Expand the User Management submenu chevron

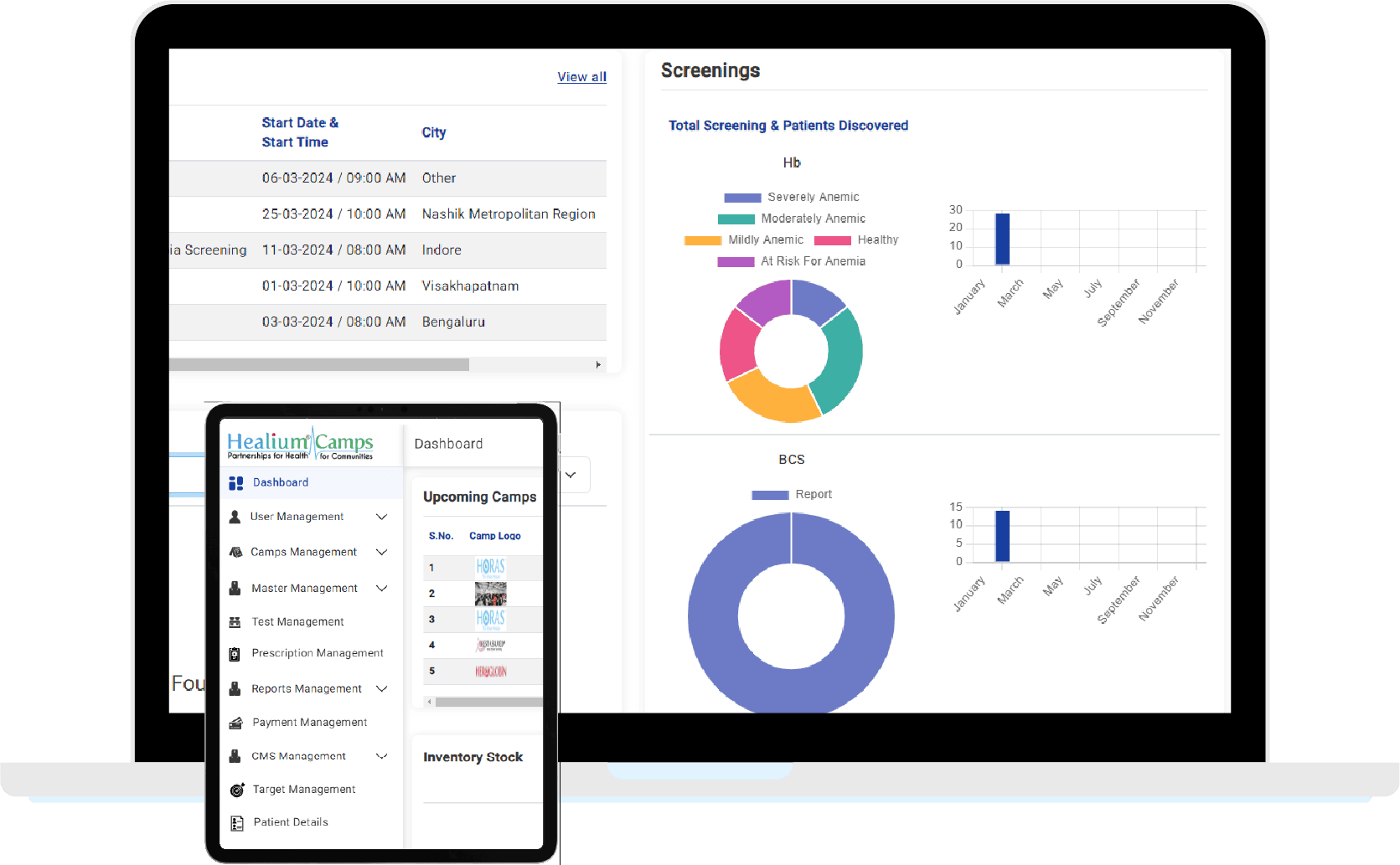tap(382, 517)
